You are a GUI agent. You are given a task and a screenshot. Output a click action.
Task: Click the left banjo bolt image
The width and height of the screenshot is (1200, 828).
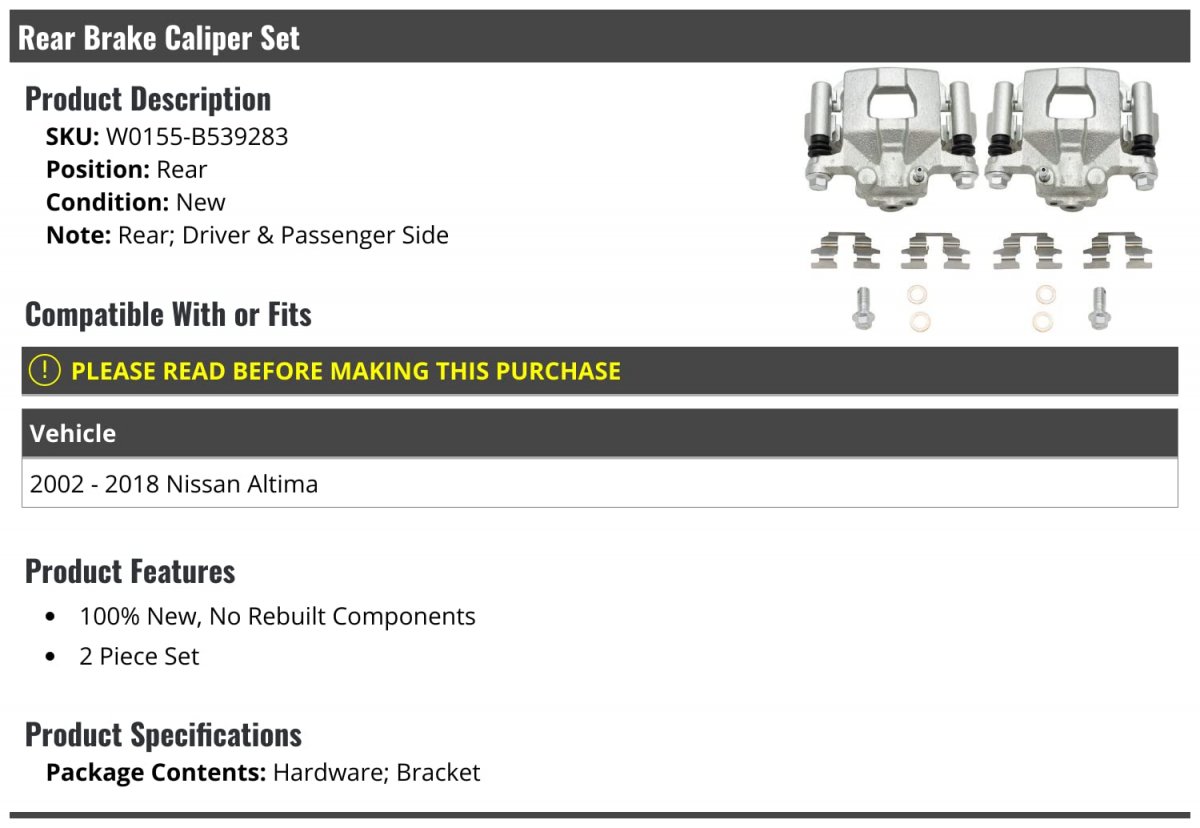pos(863,308)
